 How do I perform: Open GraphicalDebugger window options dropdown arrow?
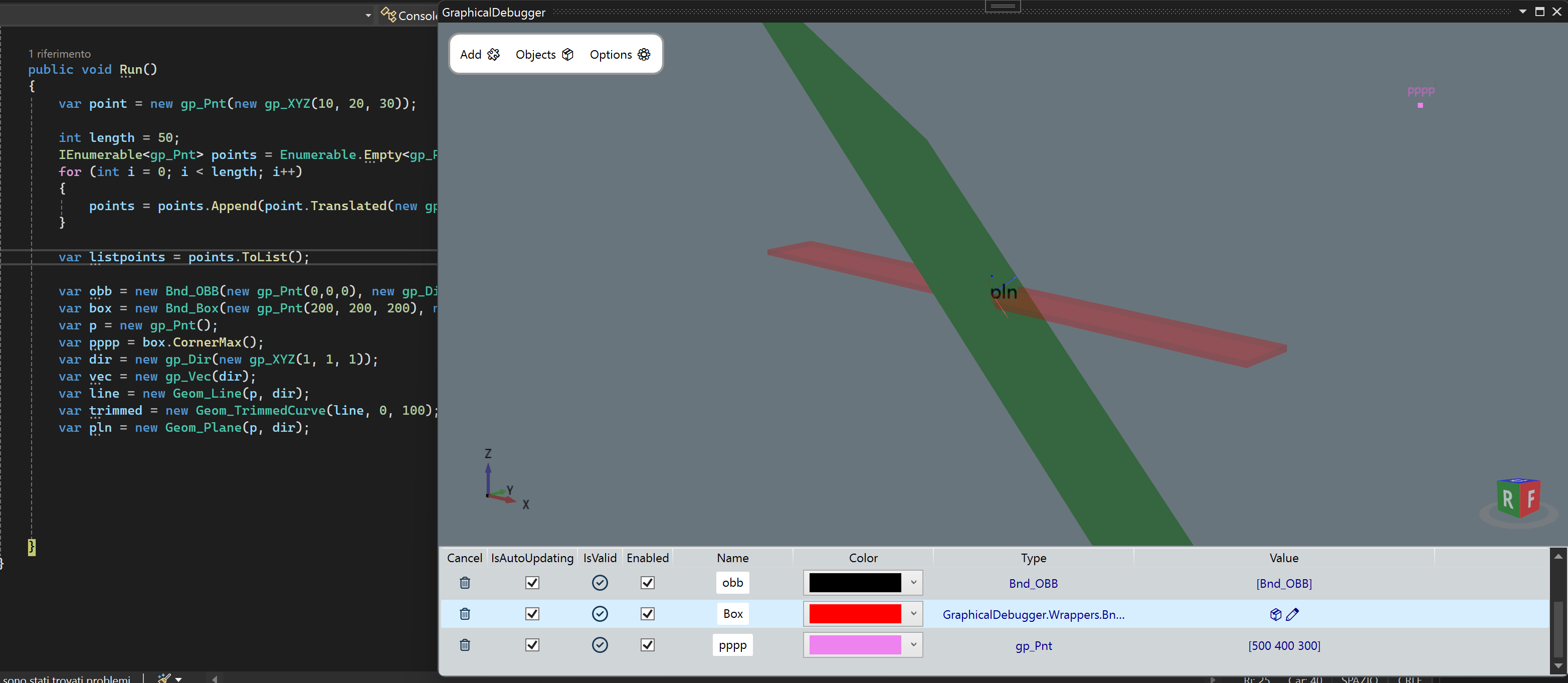(x=1522, y=12)
